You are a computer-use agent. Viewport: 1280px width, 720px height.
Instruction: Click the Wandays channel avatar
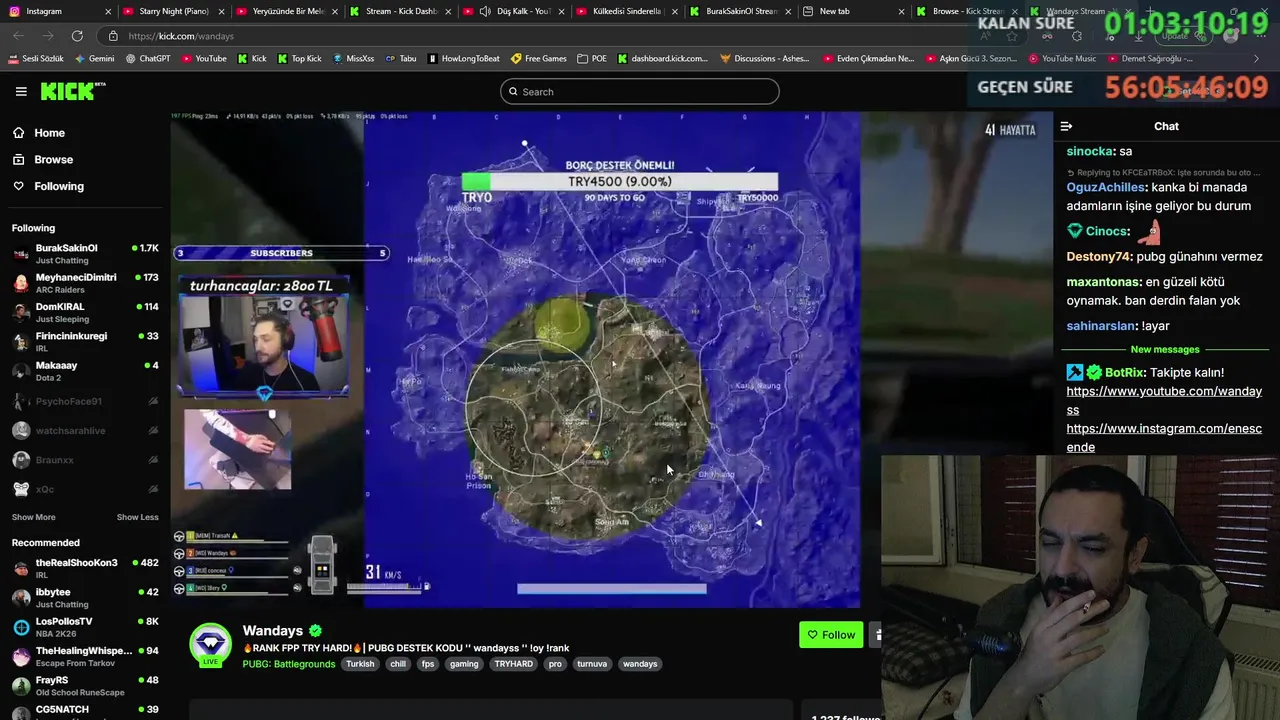pyautogui.click(x=210, y=646)
